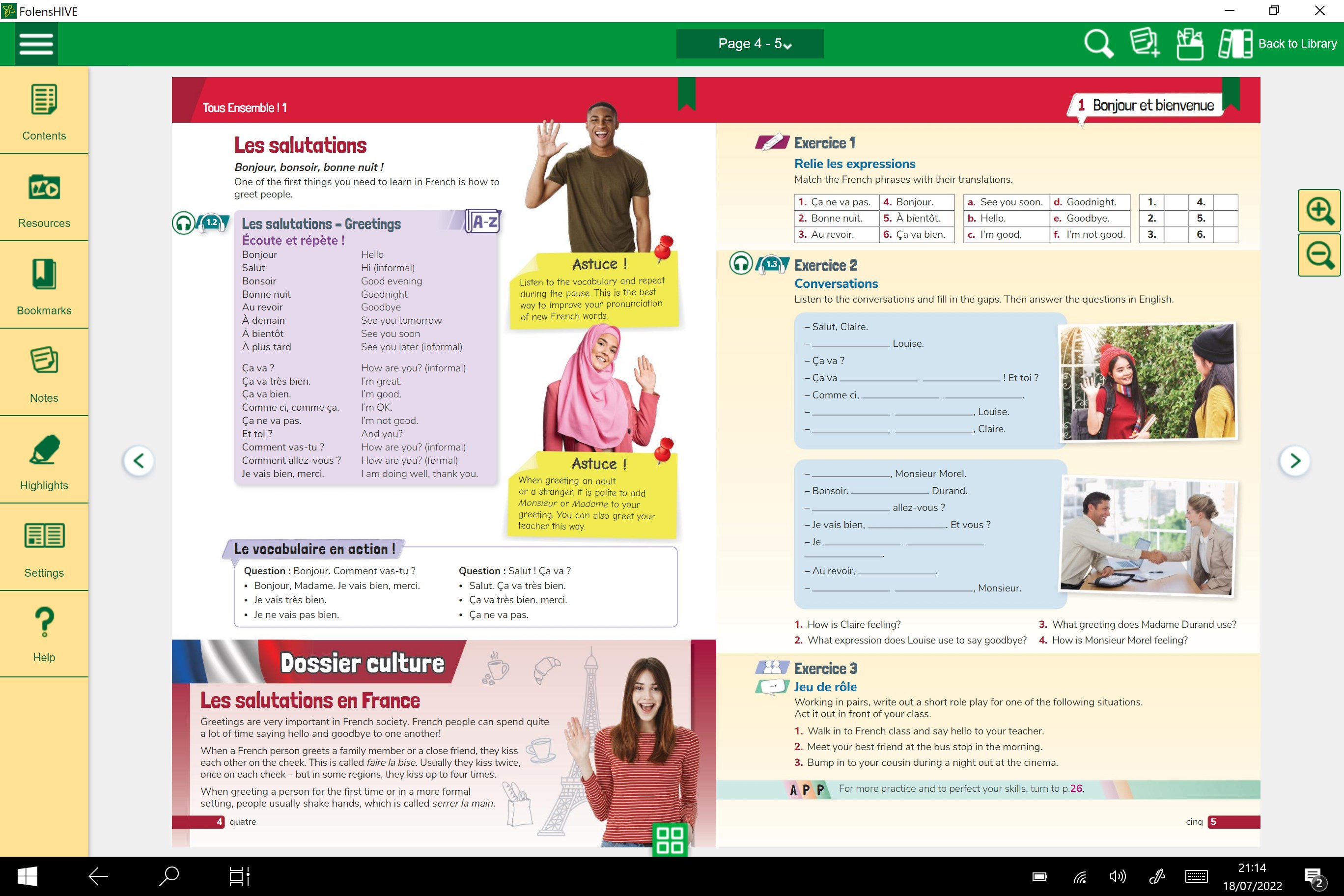Open Windows notification center
The height and width of the screenshot is (896, 1344).
(1314, 876)
